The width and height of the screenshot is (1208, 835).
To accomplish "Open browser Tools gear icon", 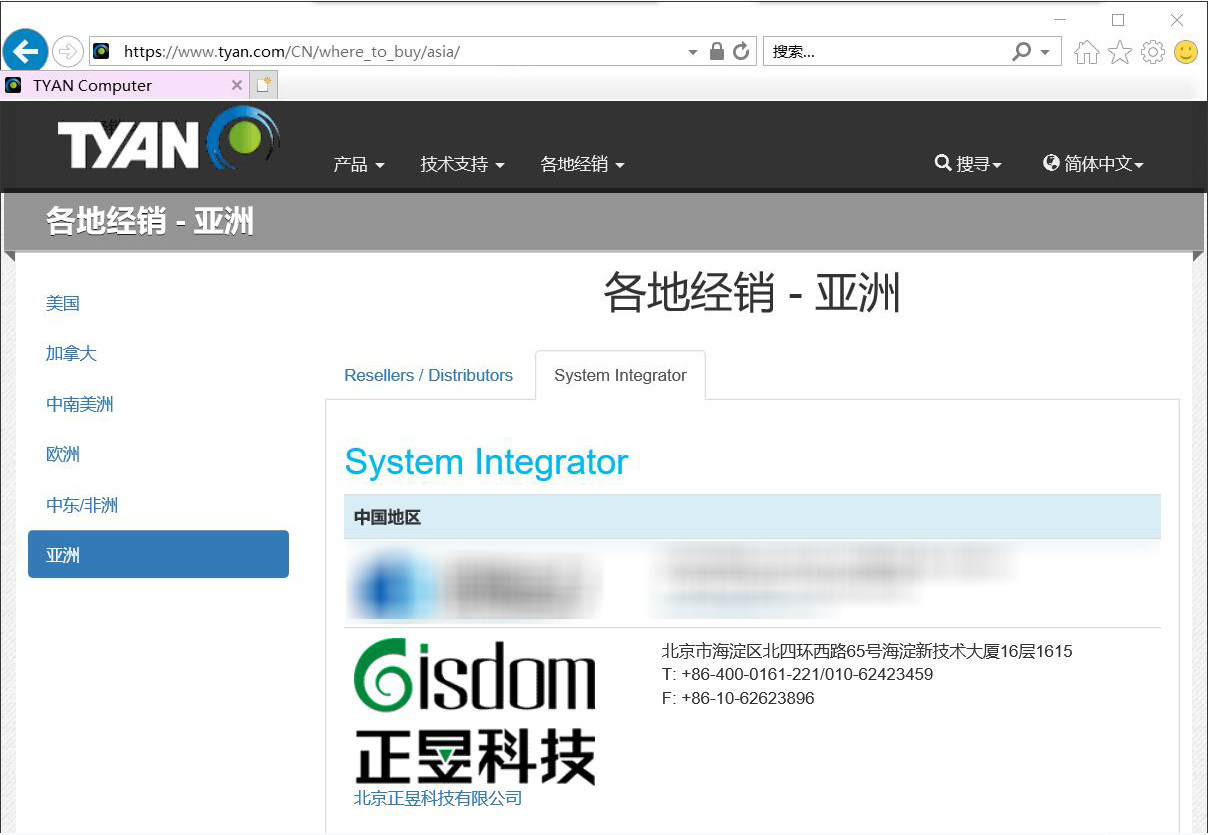I will pyautogui.click(x=1153, y=52).
